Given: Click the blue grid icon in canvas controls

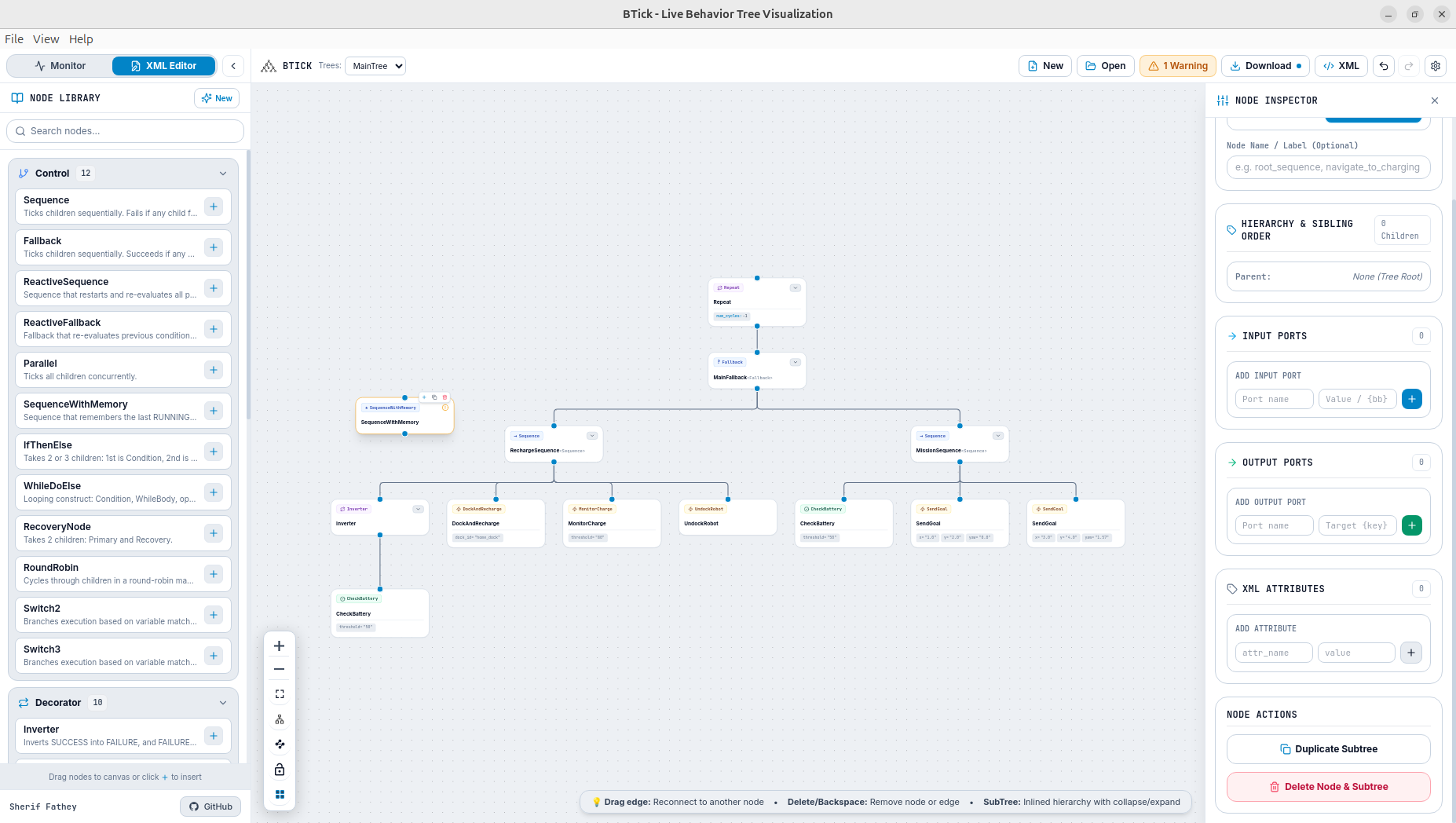Looking at the screenshot, I should [280, 795].
